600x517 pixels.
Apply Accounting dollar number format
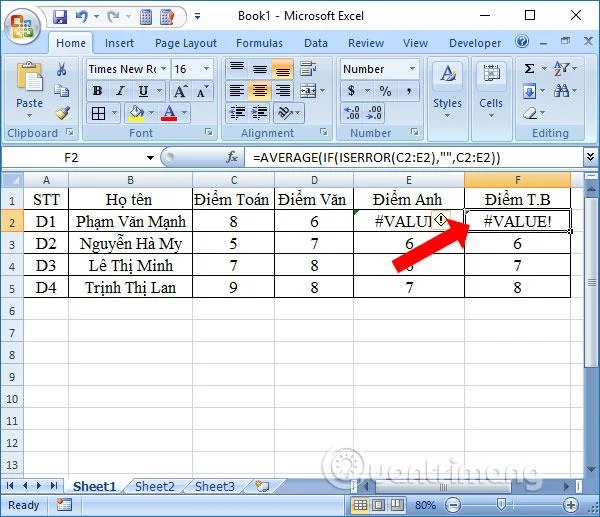[351, 91]
